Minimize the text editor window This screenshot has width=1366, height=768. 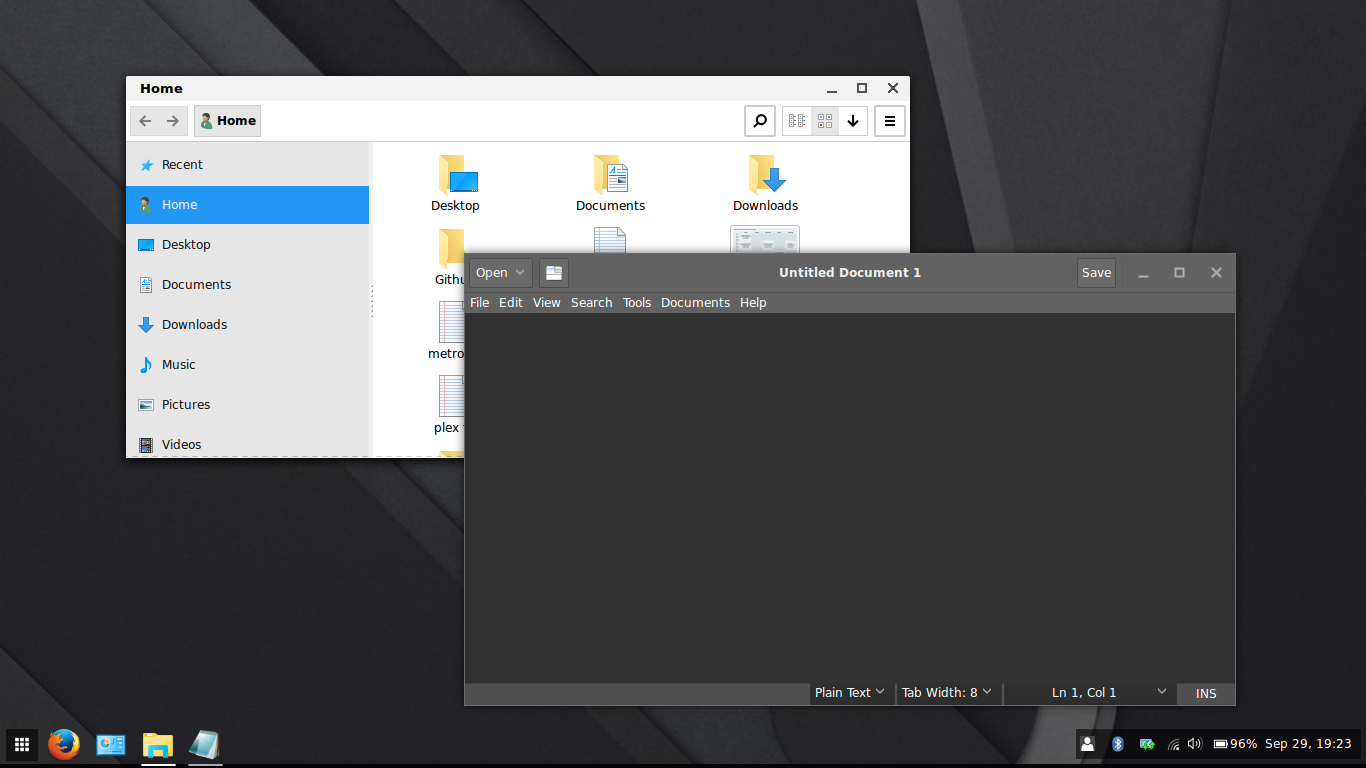pyautogui.click(x=1143, y=273)
